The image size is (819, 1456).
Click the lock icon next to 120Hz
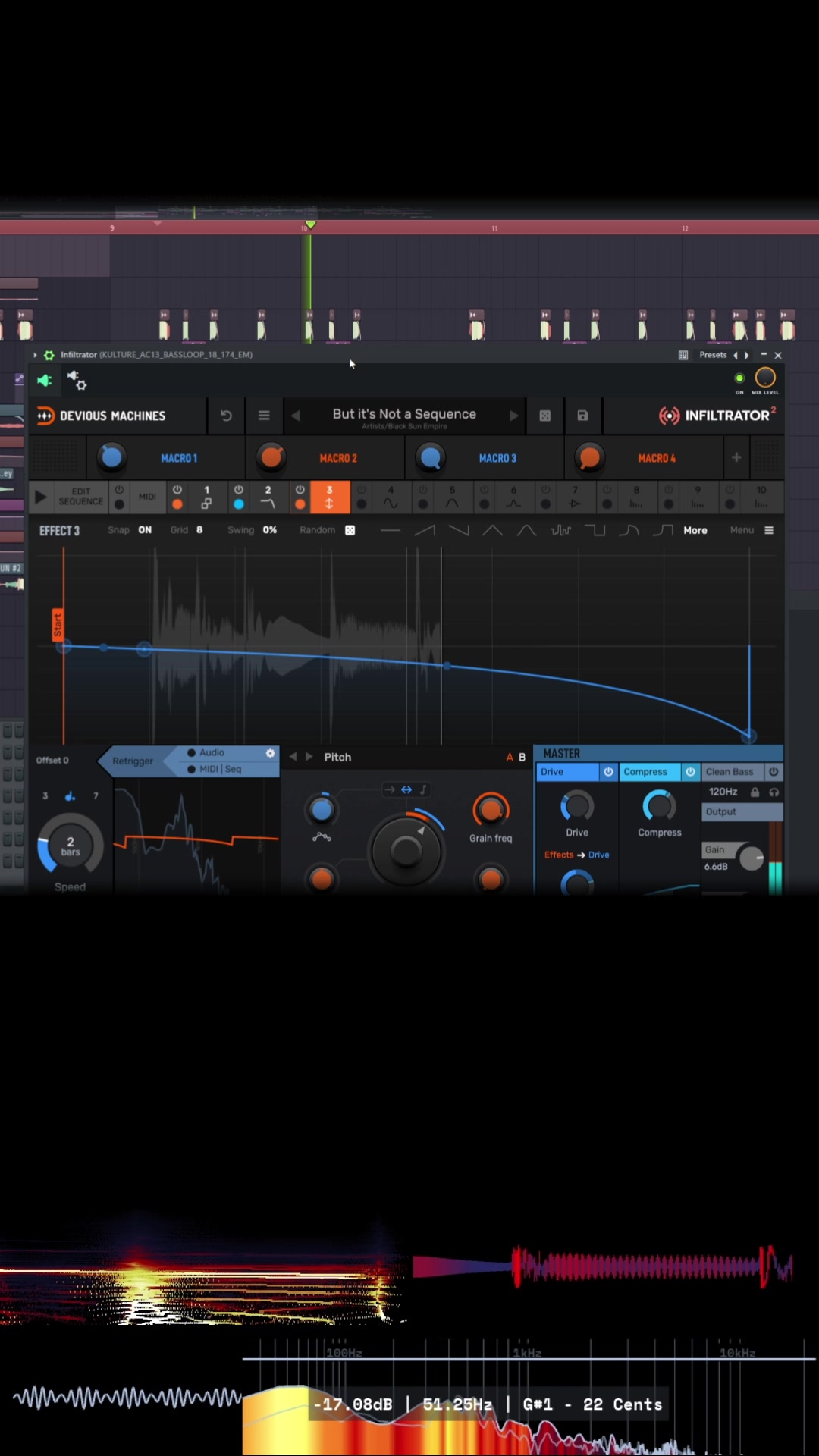[755, 792]
